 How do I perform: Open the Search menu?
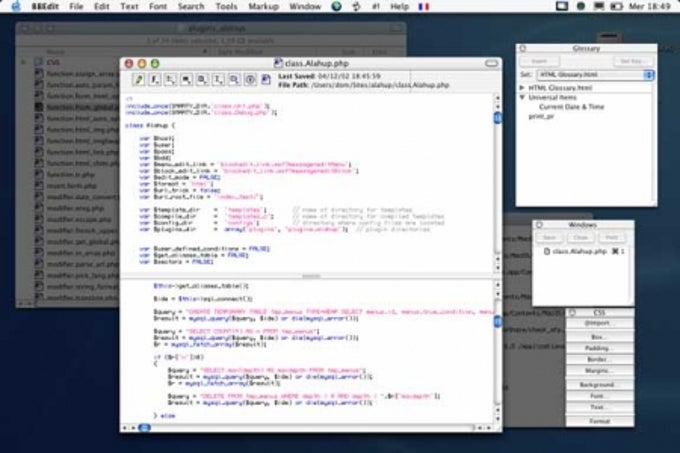point(191,7)
